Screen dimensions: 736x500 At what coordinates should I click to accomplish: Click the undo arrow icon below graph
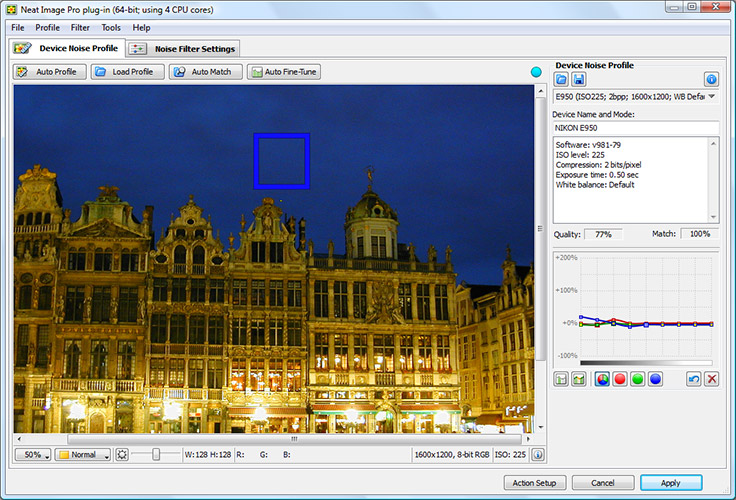[x=694, y=379]
